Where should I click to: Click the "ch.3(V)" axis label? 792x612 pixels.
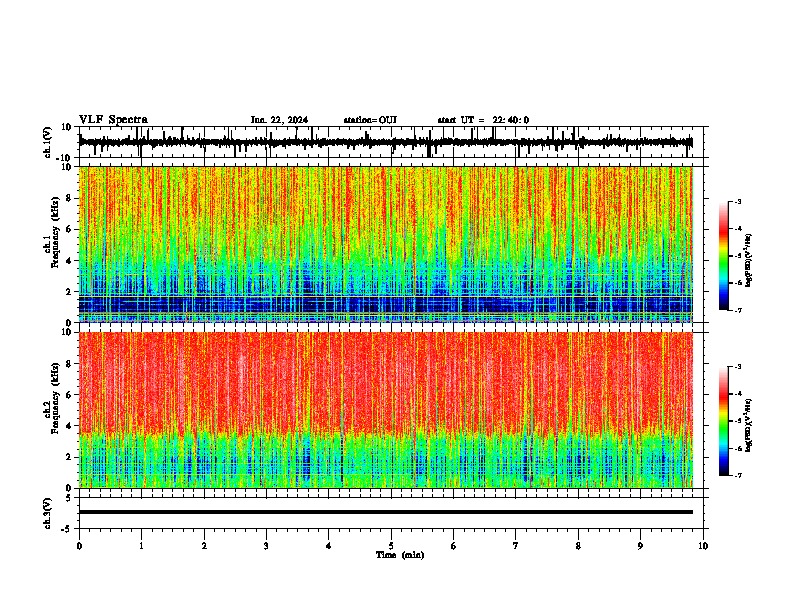48,513
